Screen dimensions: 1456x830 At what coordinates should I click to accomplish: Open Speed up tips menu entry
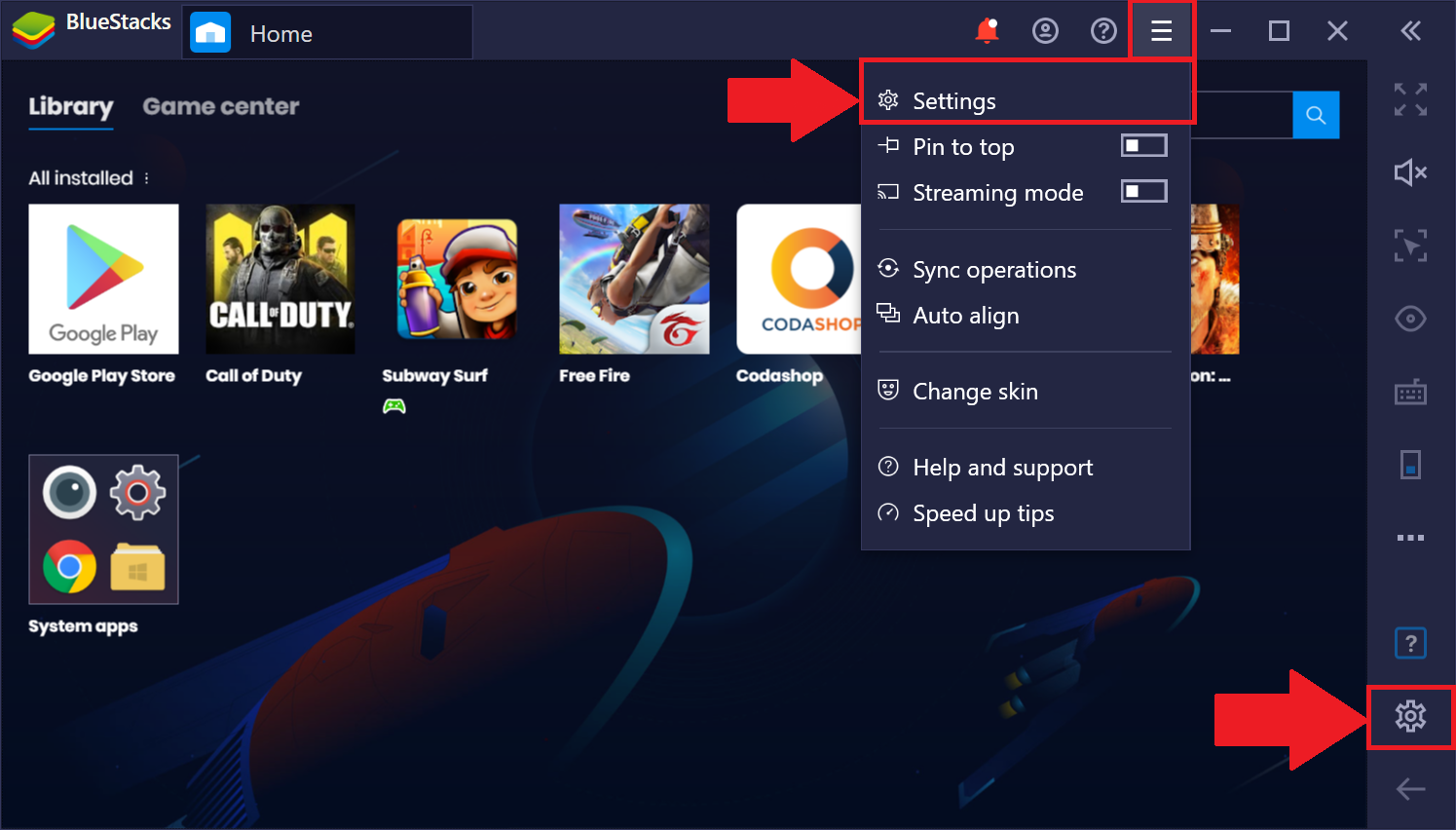pos(1027,513)
